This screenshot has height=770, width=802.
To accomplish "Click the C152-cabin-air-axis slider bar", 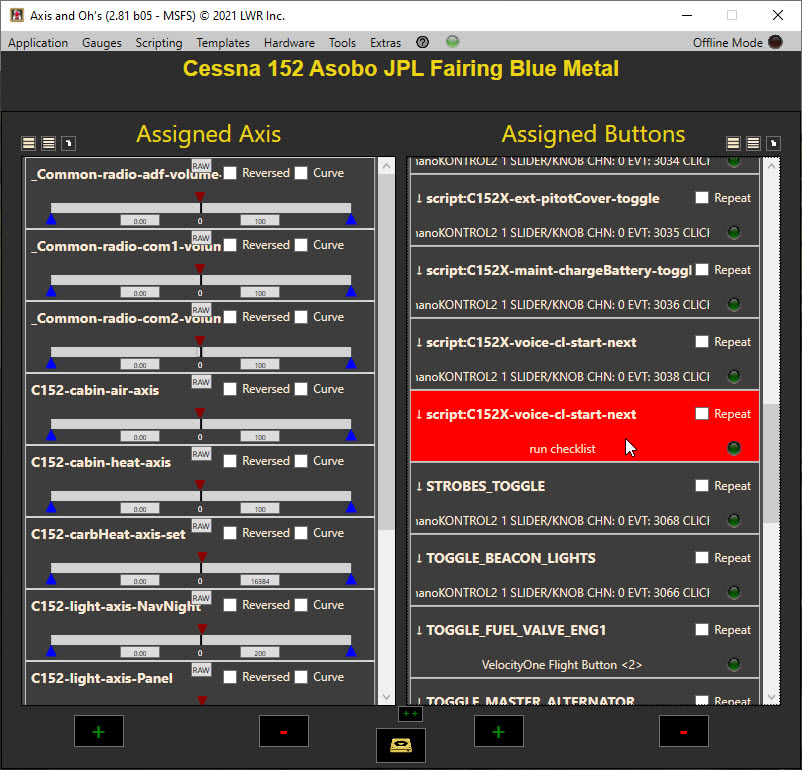I will tap(201, 424).
